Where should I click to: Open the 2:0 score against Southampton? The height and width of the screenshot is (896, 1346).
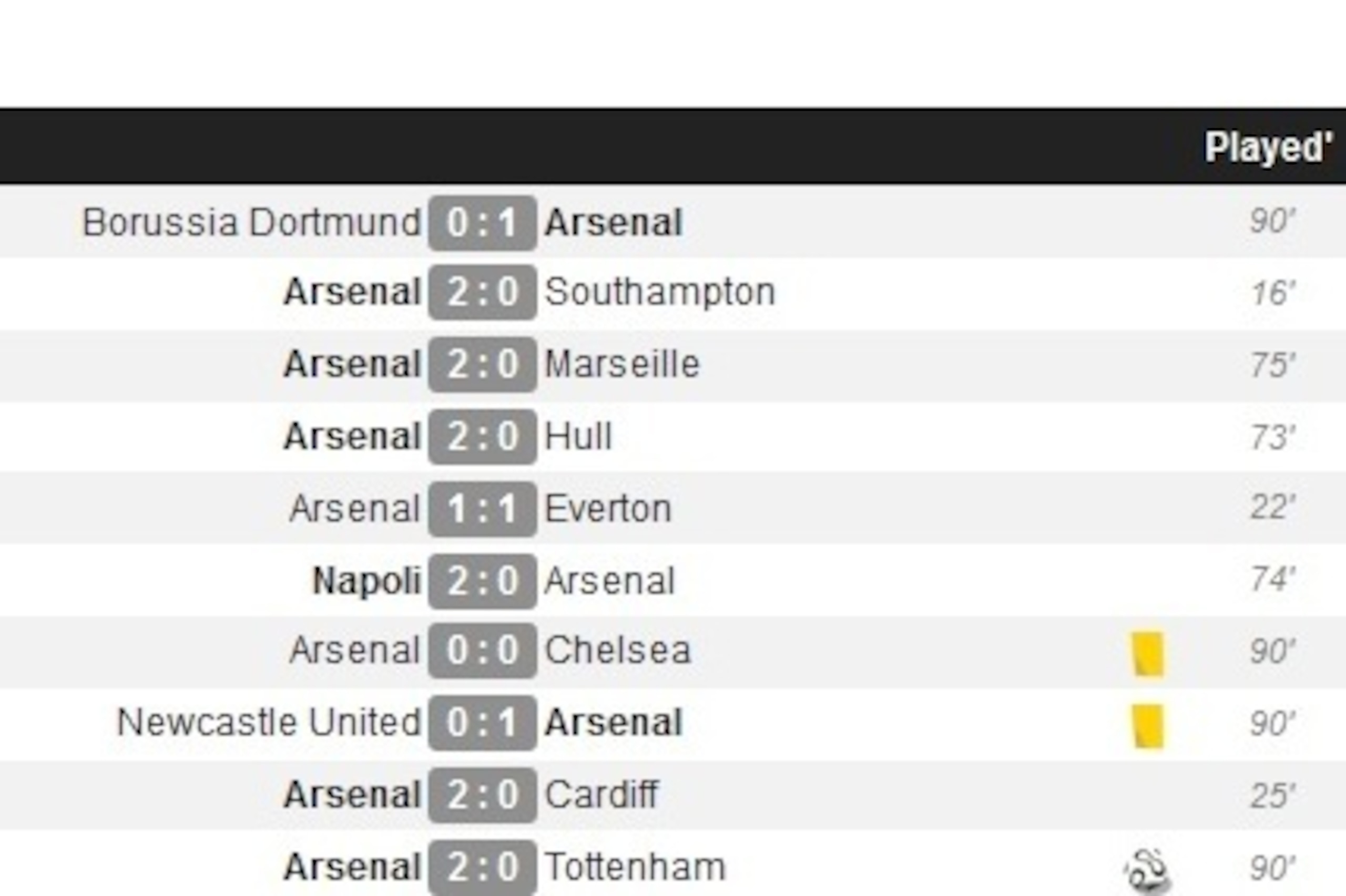click(x=483, y=292)
